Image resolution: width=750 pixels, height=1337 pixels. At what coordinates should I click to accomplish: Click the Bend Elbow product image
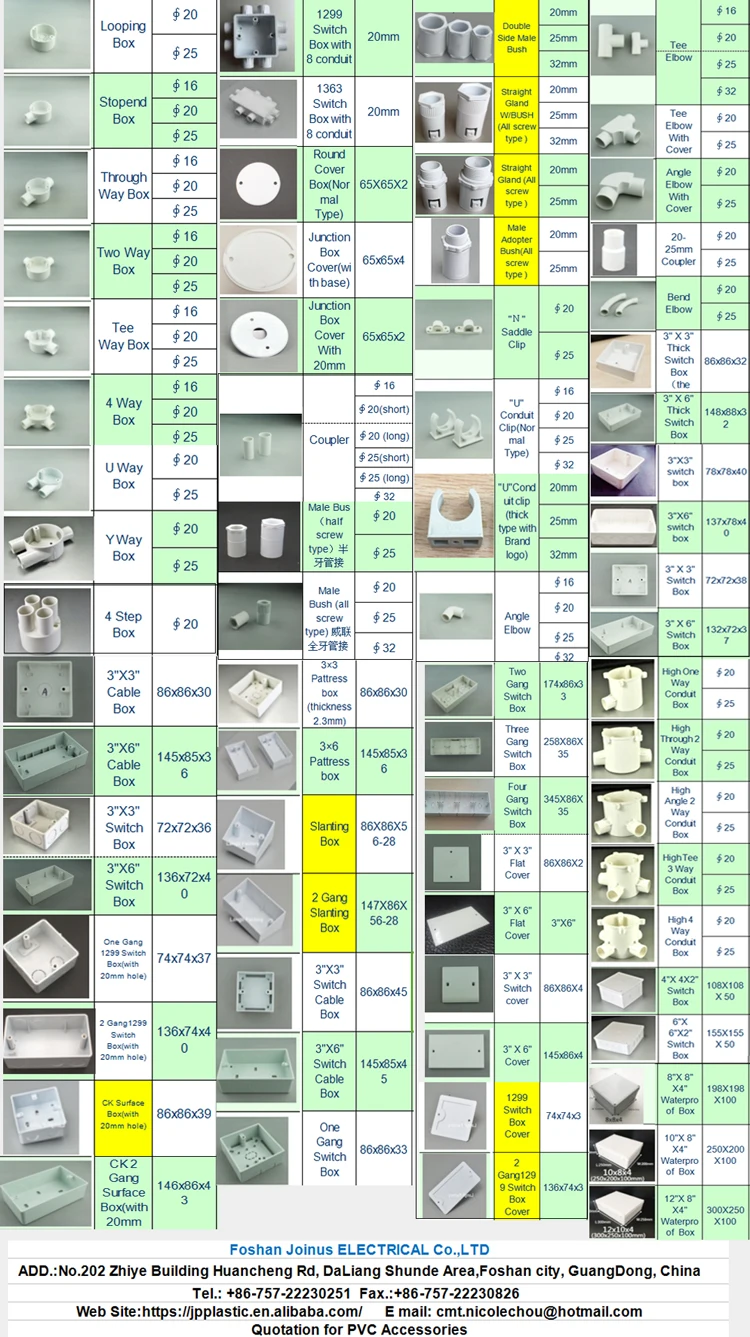pyautogui.click(x=622, y=303)
